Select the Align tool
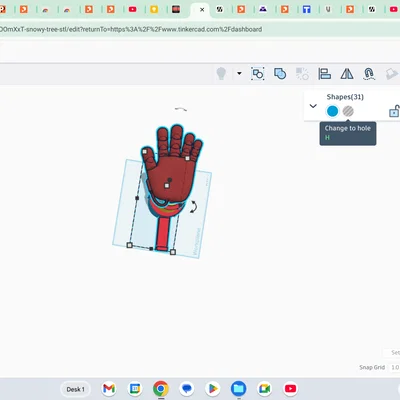Viewport: 400px width, 400px height. (x=324, y=74)
